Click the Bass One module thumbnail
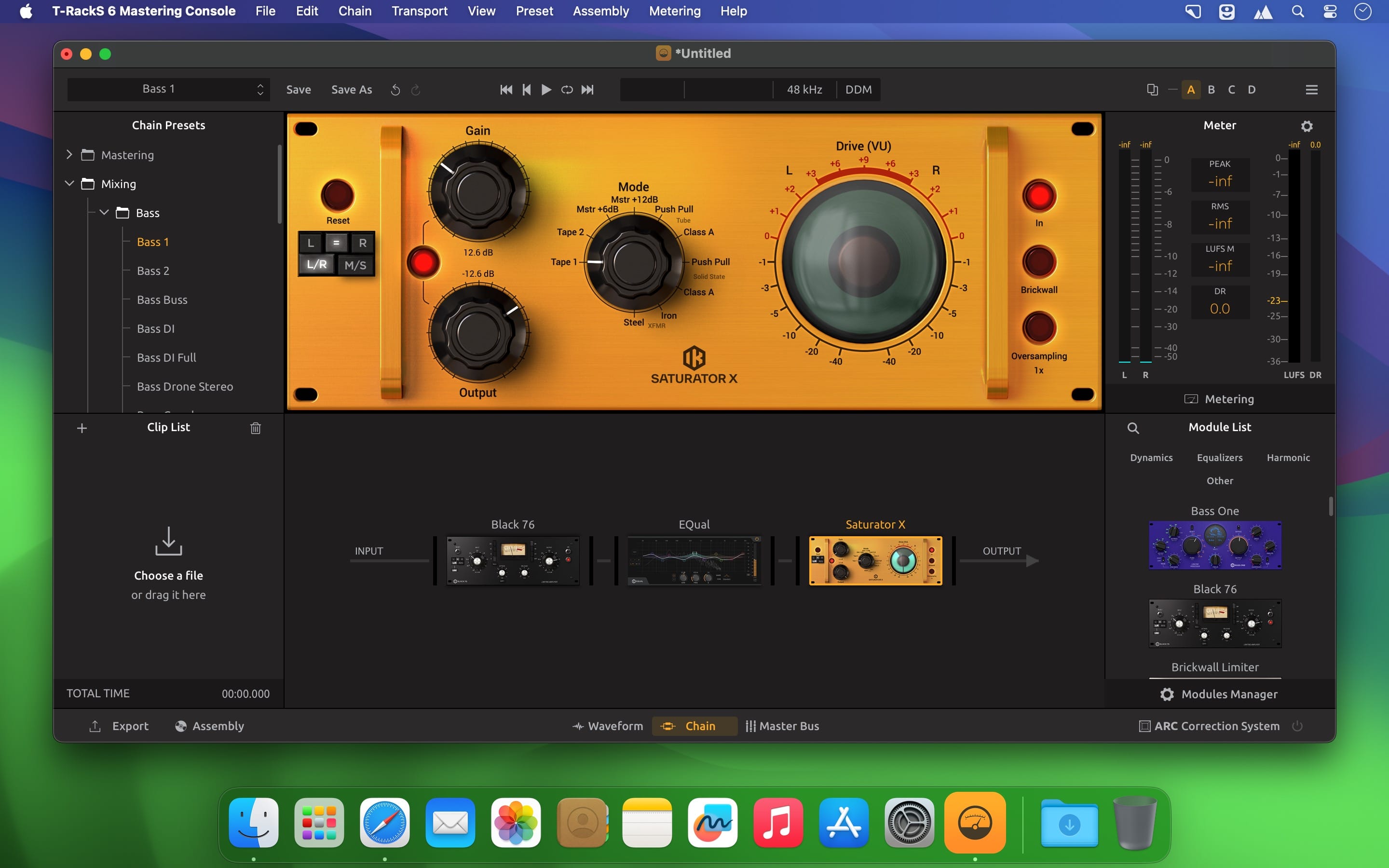 (x=1215, y=545)
